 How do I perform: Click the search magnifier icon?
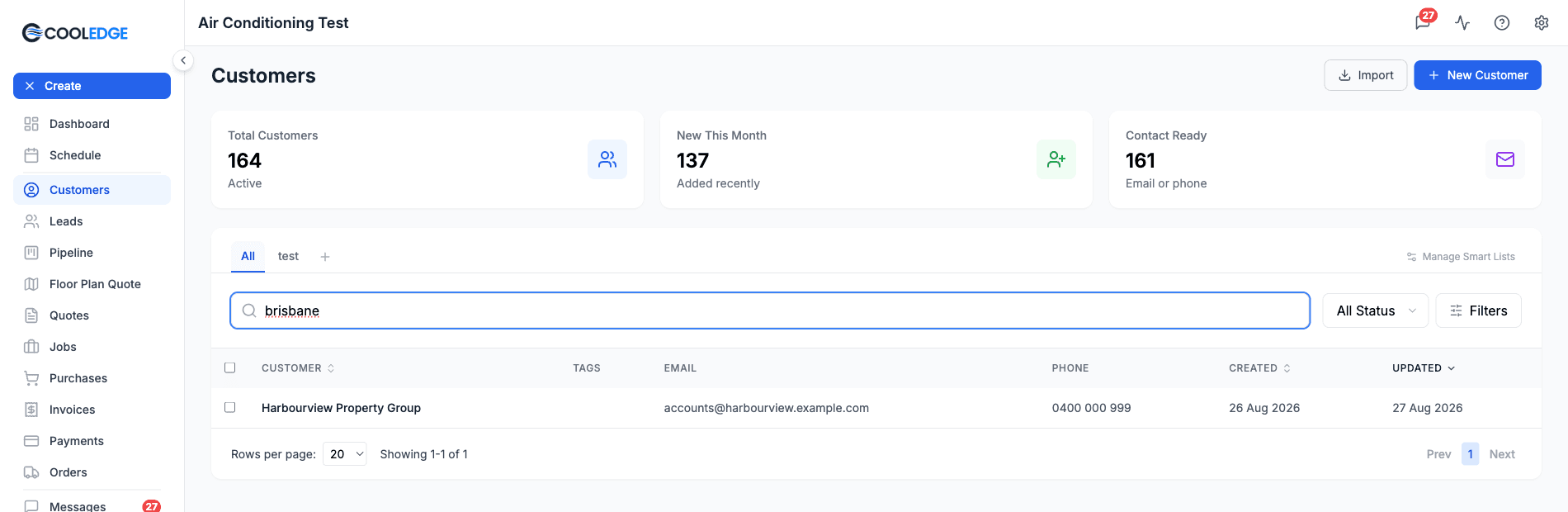pyautogui.click(x=249, y=311)
